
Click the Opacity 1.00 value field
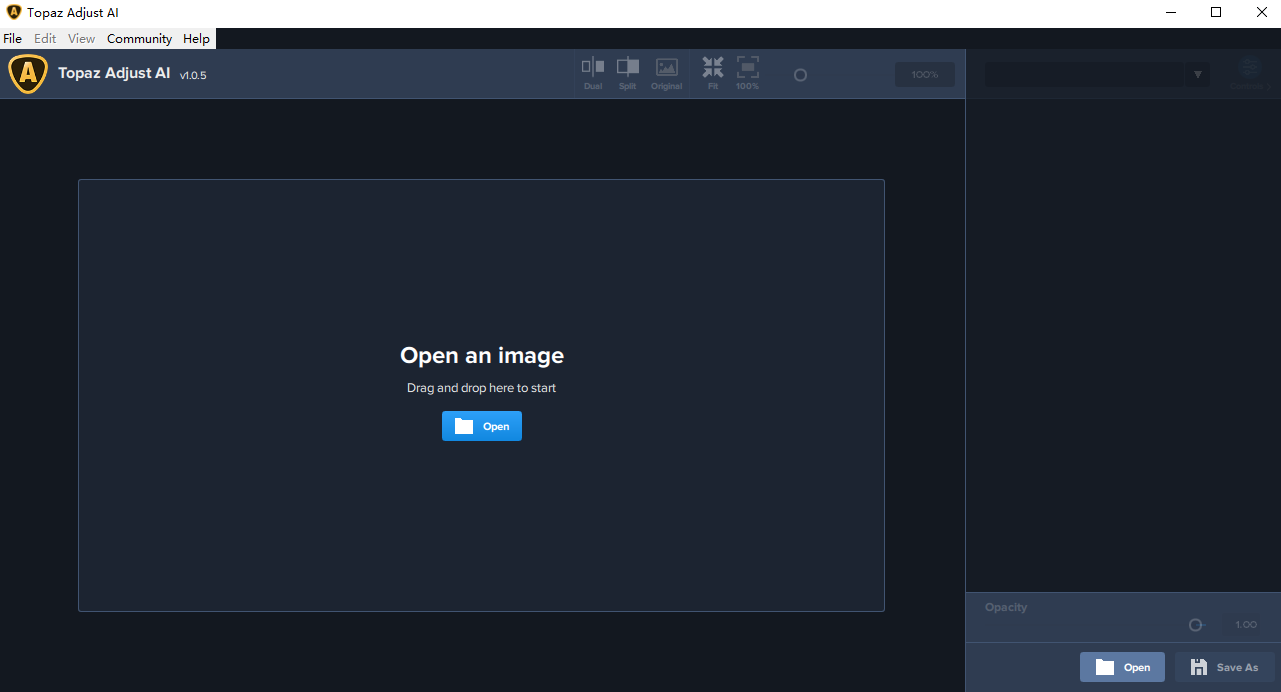pos(1246,625)
